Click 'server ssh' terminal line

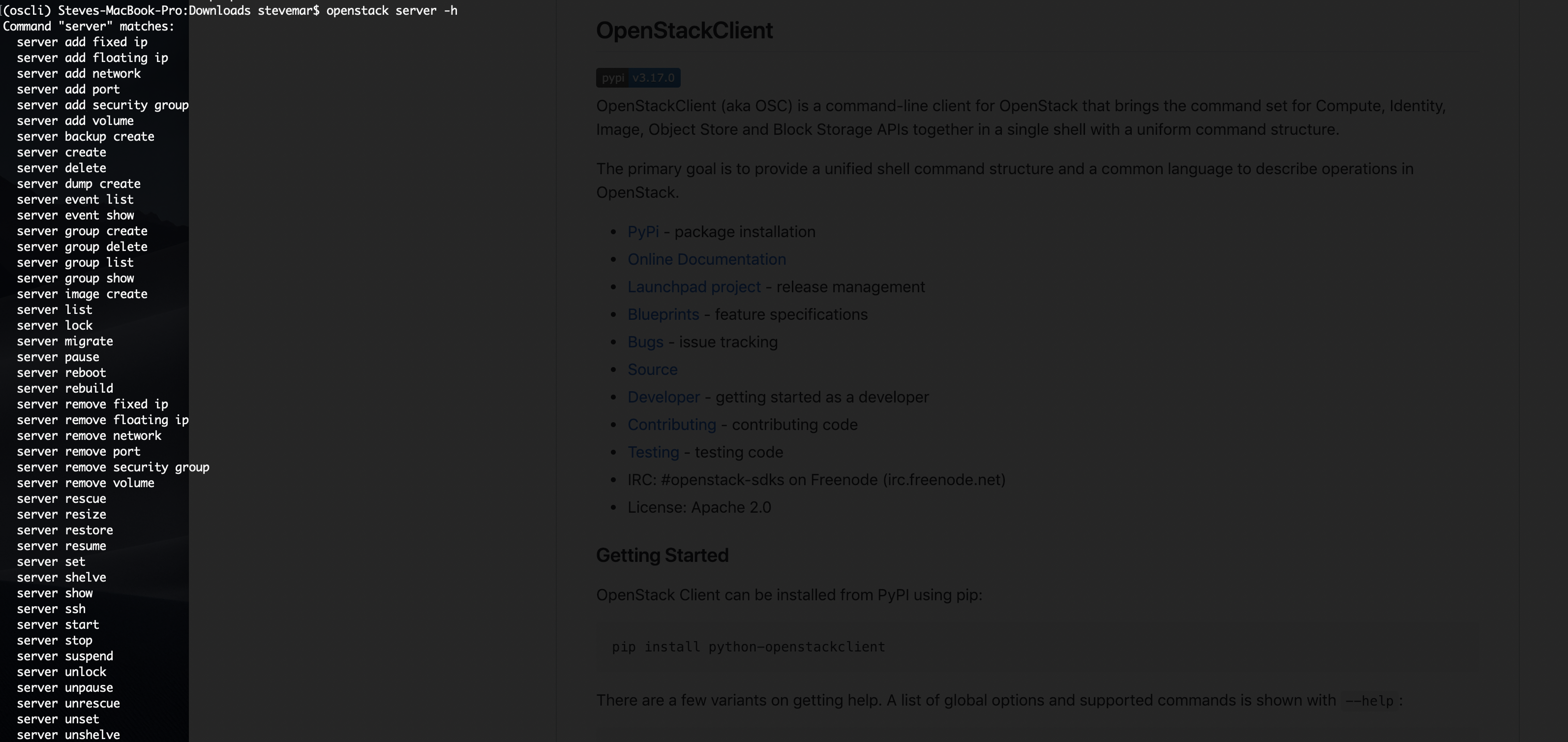pos(51,609)
